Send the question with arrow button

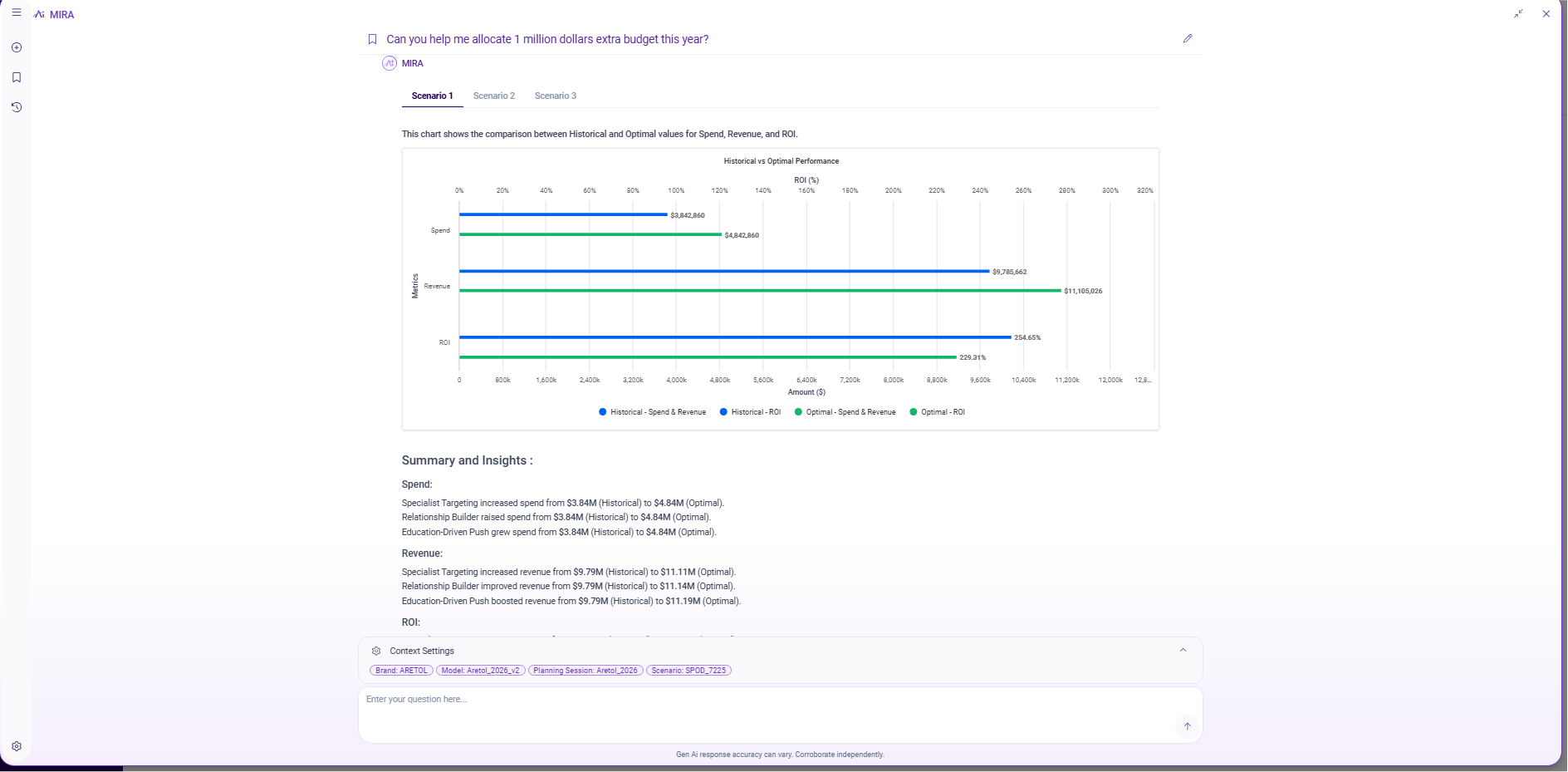click(x=1187, y=726)
